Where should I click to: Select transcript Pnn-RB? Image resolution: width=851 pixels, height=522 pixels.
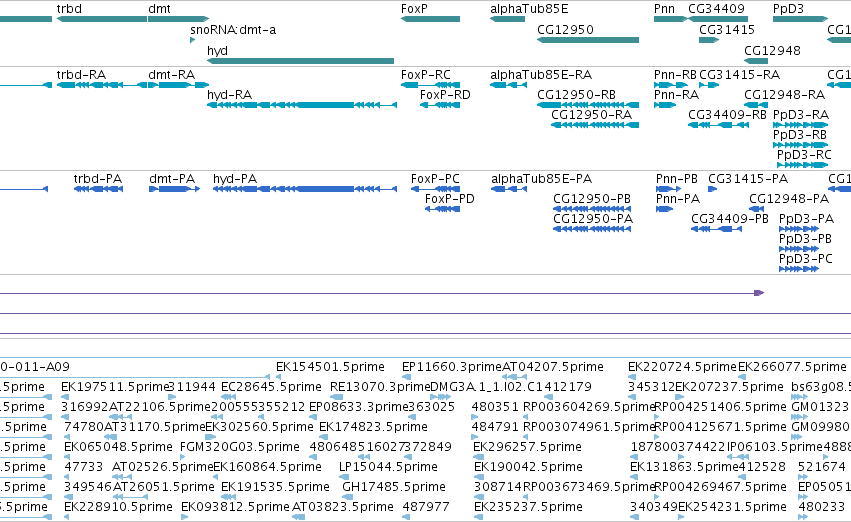671,85
